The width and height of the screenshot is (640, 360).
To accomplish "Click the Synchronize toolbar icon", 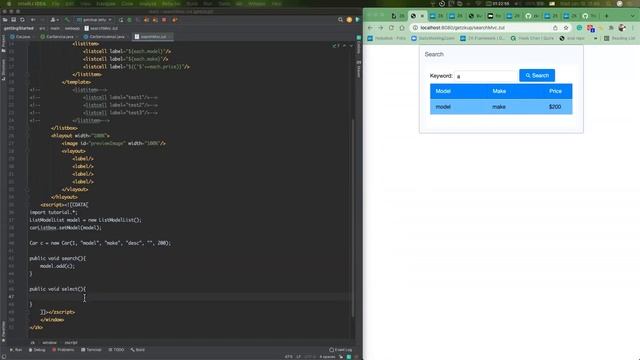I will pos(22,20).
